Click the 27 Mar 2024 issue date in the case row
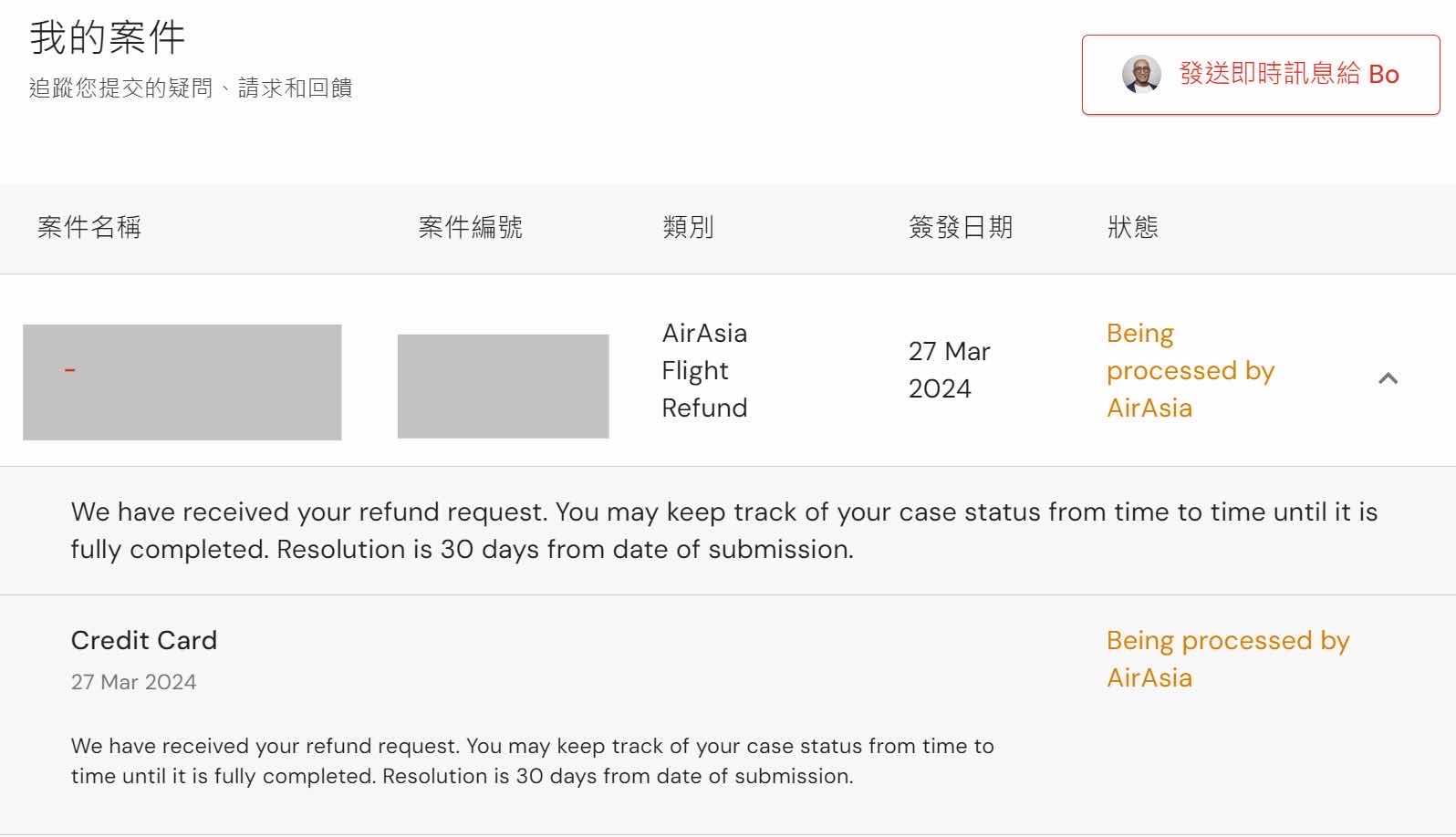 tap(949, 370)
